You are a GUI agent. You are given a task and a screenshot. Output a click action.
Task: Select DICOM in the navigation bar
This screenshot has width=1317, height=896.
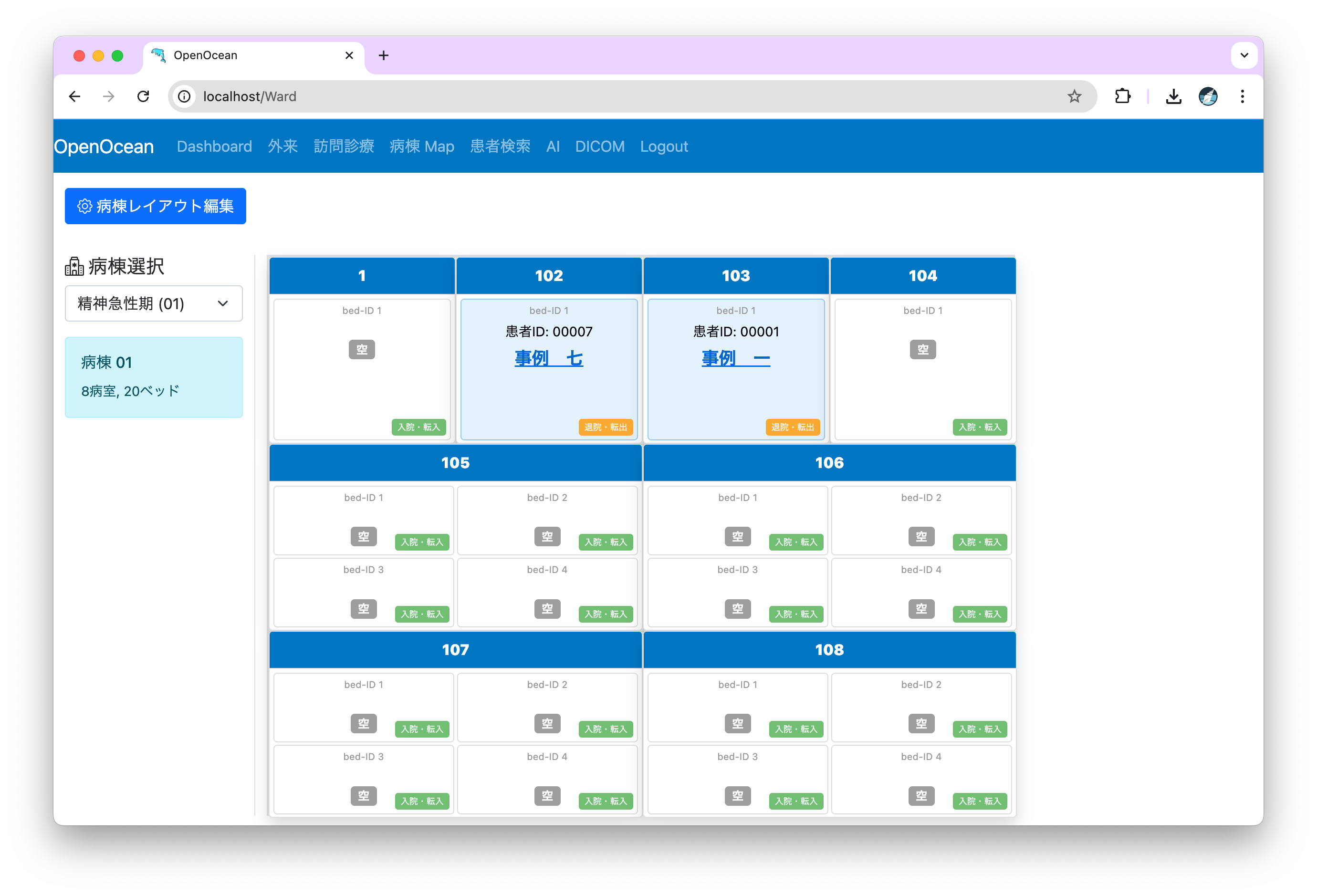[x=599, y=146]
